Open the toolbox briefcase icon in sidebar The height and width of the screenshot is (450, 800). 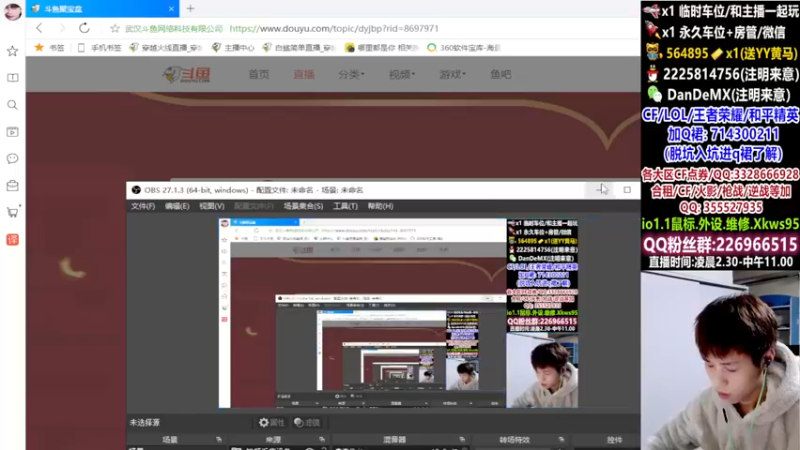[12, 186]
